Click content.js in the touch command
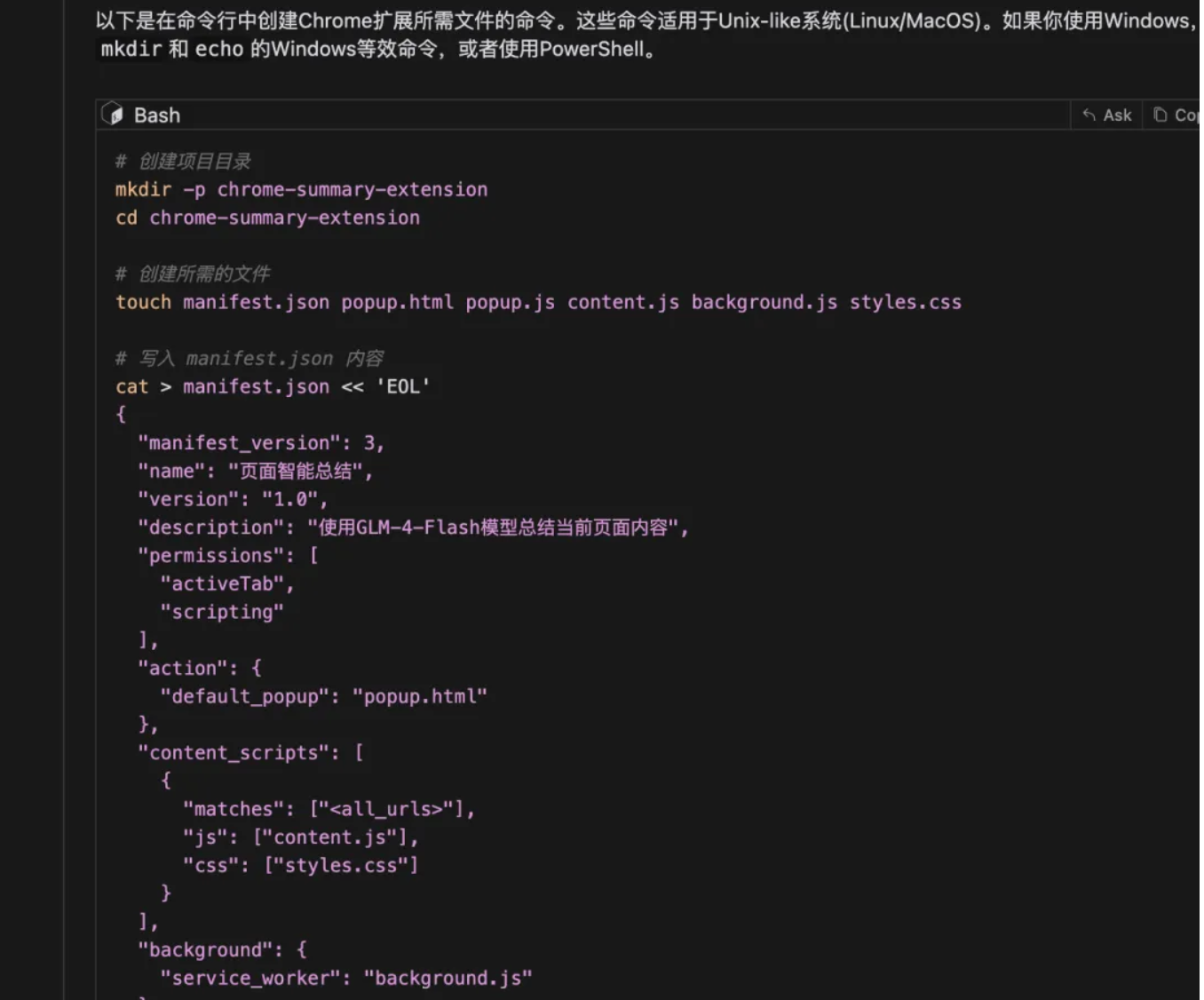 pos(623,302)
